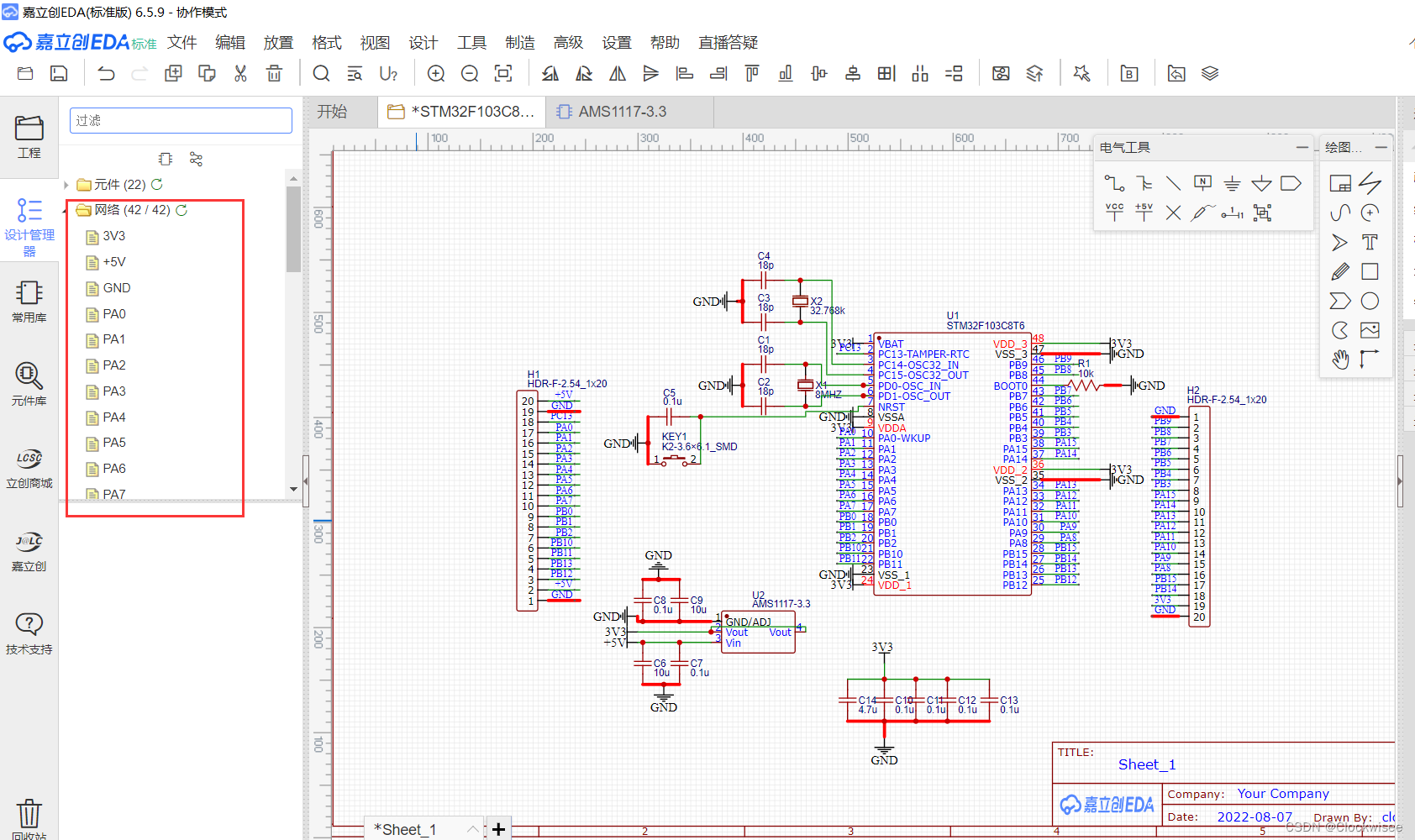Collapse the left panel with splitter arrow

pyautogui.click(x=306, y=481)
